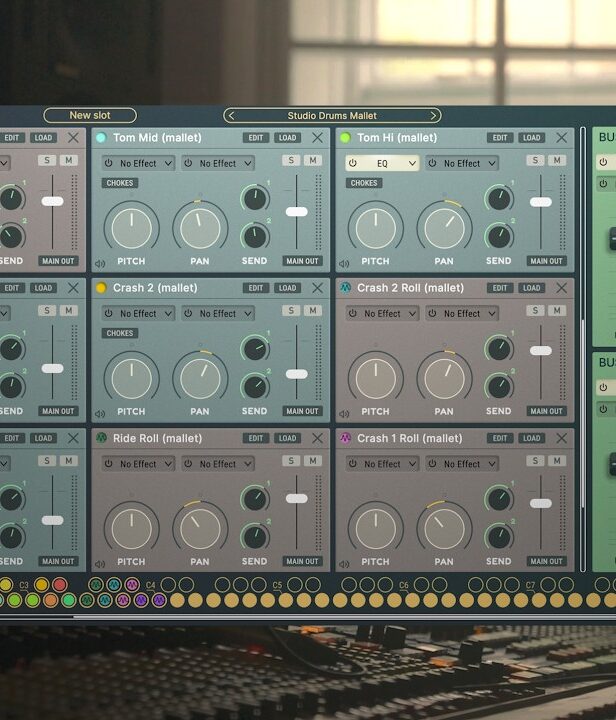Screen dimensions: 616x720
Task: Solo the Tom Mid (mallet) slot
Action: click(x=291, y=160)
